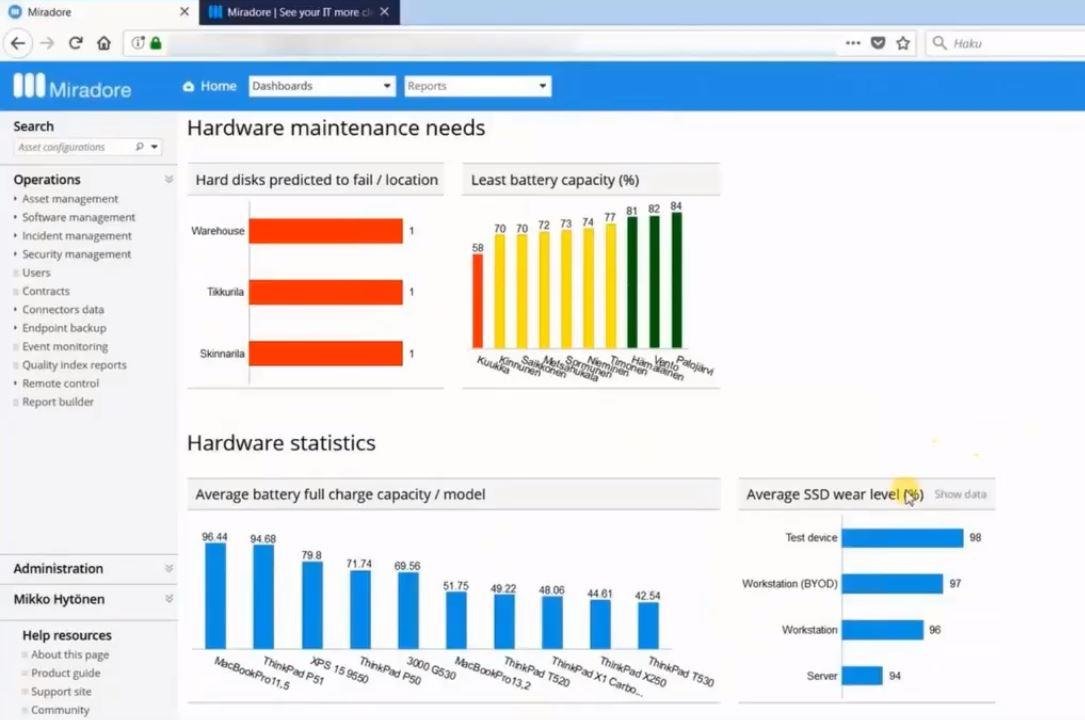This screenshot has width=1085, height=720.
Task: Click the Warehouse red bar
Action: (326, 231)
